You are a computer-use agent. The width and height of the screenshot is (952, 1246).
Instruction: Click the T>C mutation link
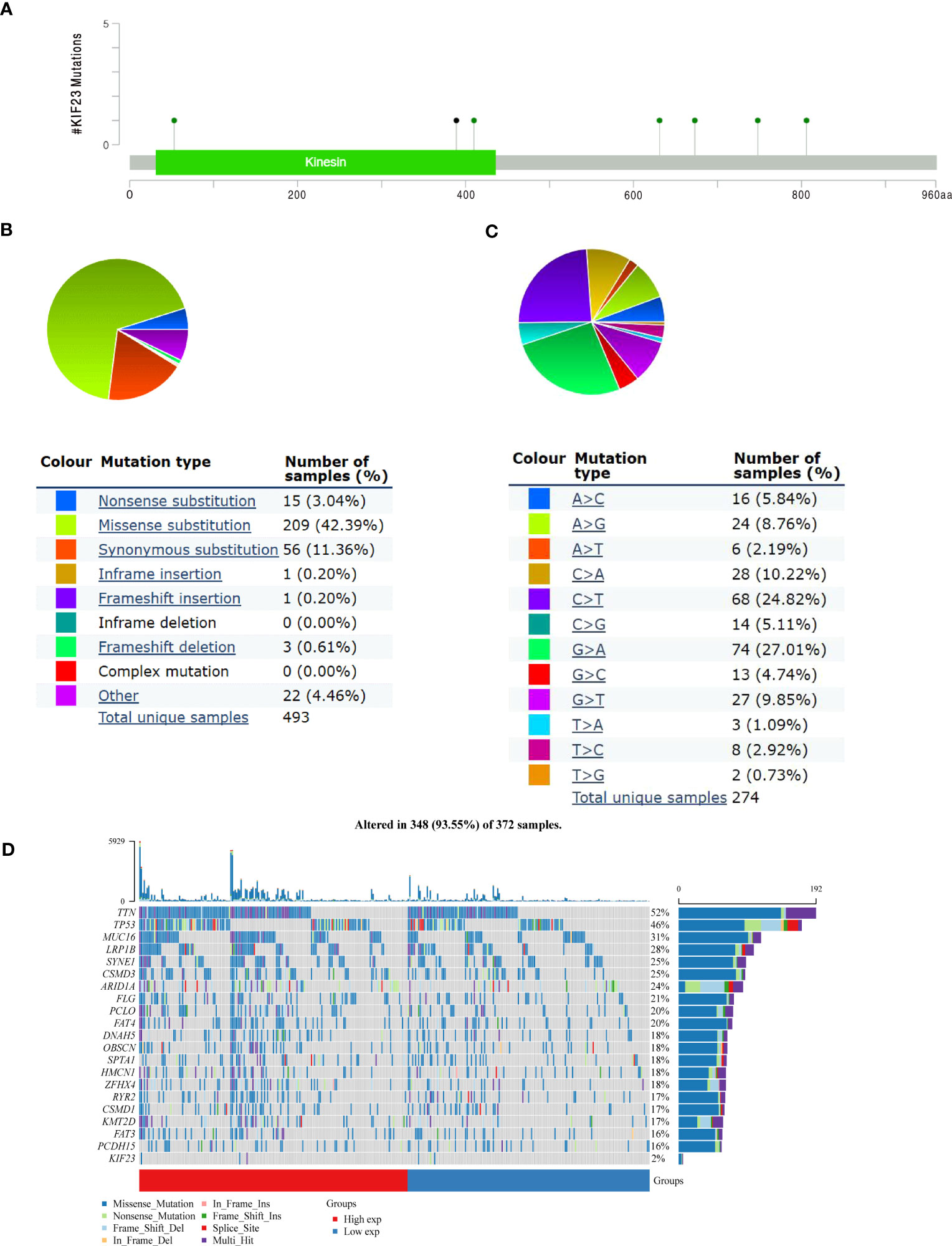pyautogui.click(x=588, y=750)
